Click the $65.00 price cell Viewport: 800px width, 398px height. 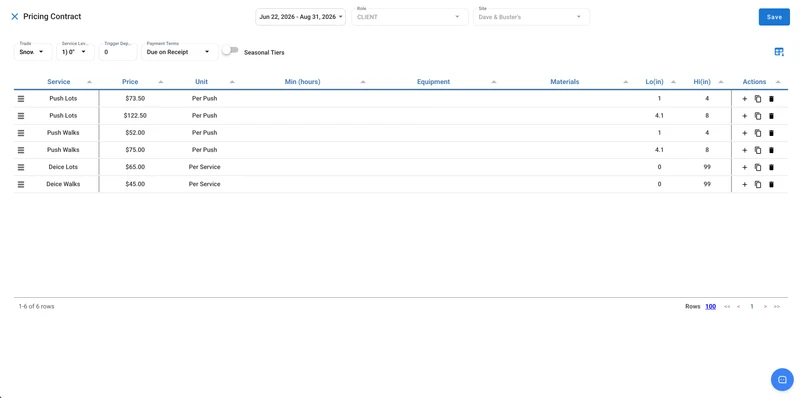(x=135, y=167)
